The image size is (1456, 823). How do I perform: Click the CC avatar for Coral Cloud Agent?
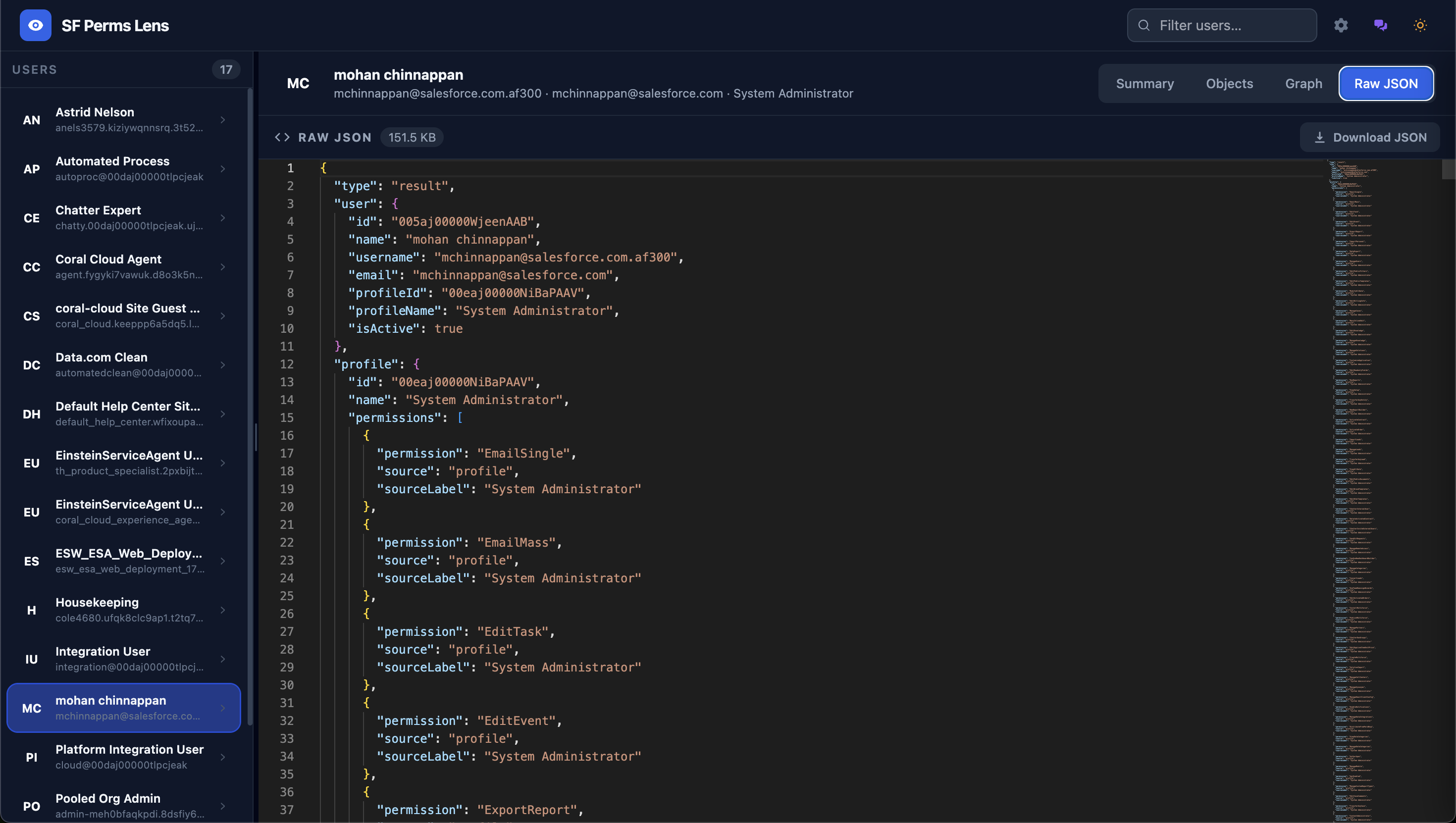(x=32, y=267)
